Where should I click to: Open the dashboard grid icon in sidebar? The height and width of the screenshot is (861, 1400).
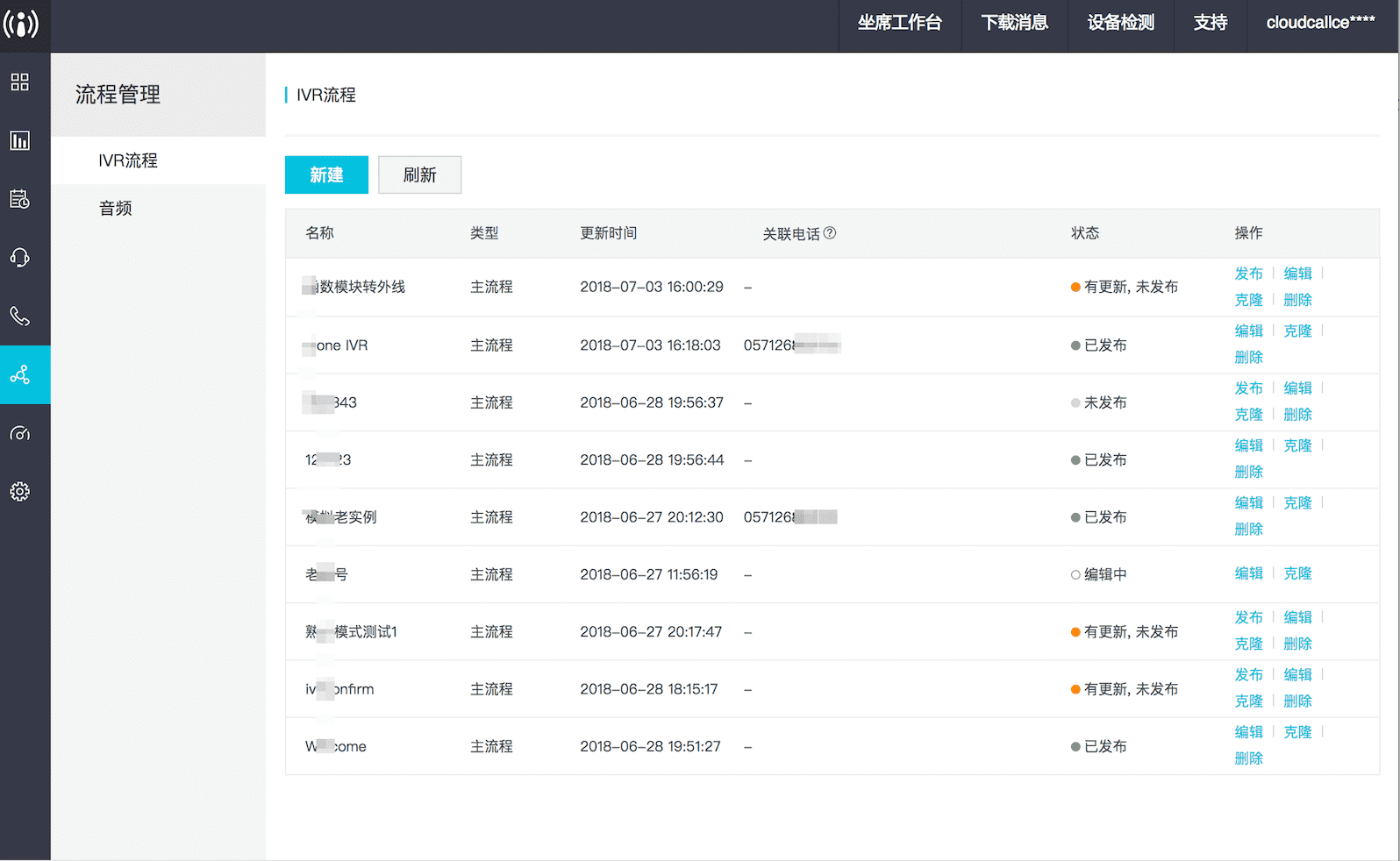(19, 82)
